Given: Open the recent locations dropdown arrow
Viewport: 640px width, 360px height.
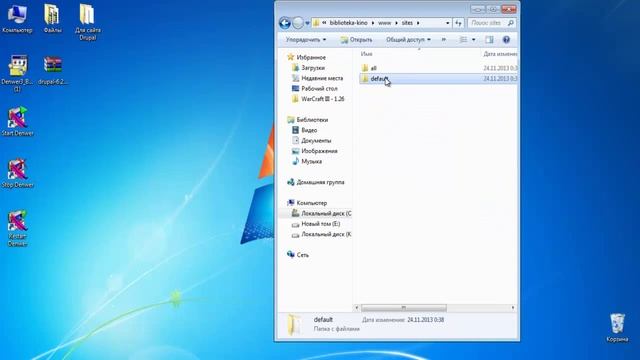Looking at the screenshot, I should pos(307,23).
